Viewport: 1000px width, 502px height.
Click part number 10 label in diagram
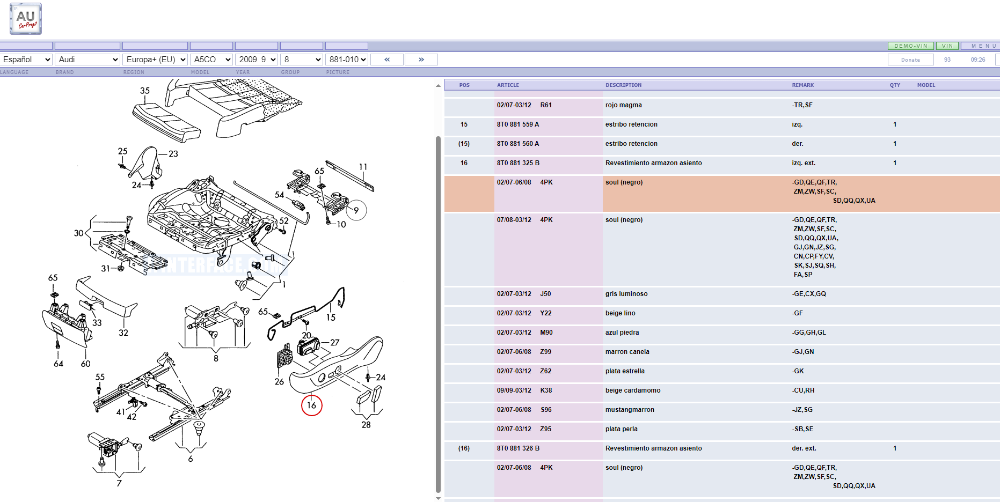click(x=341, y=225)
